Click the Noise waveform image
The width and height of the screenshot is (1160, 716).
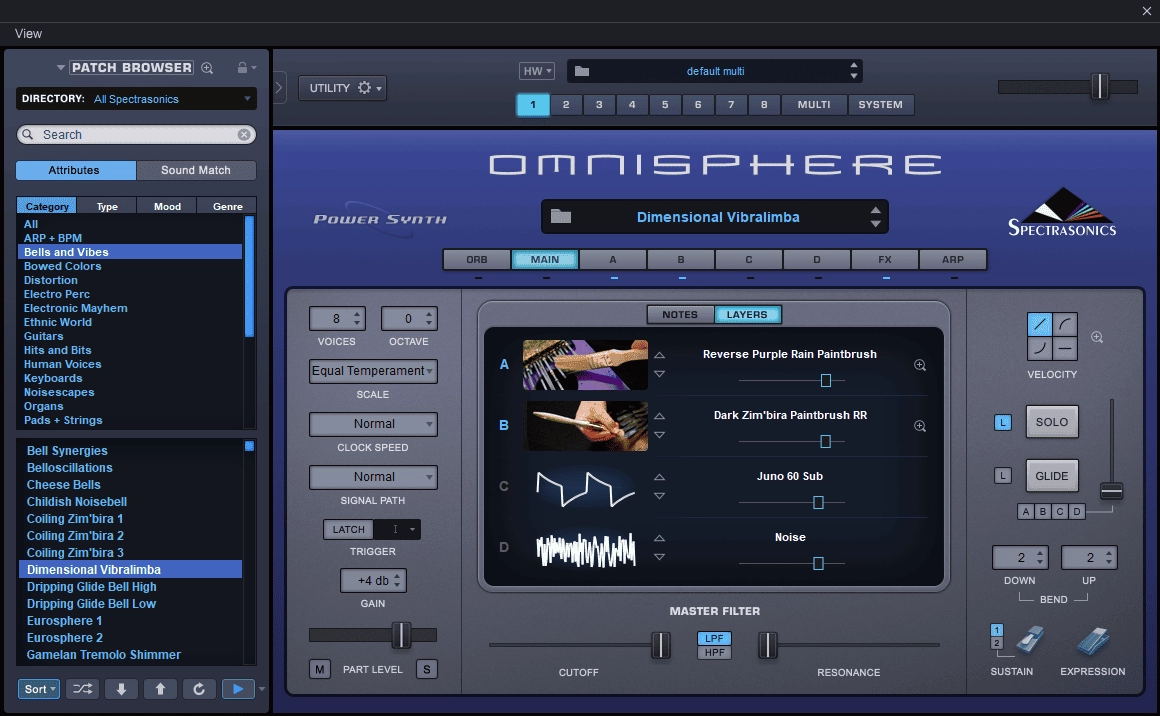[x=585, y=549]
